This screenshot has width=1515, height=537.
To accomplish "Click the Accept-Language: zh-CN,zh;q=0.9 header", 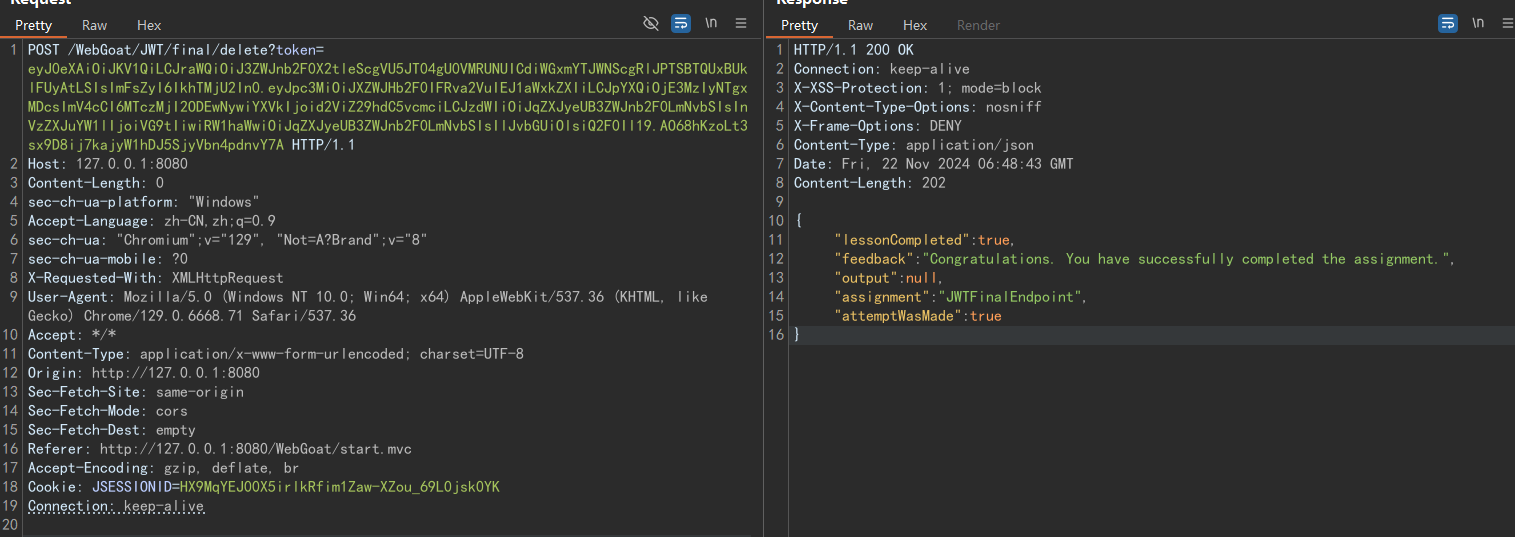I will 152,221.
